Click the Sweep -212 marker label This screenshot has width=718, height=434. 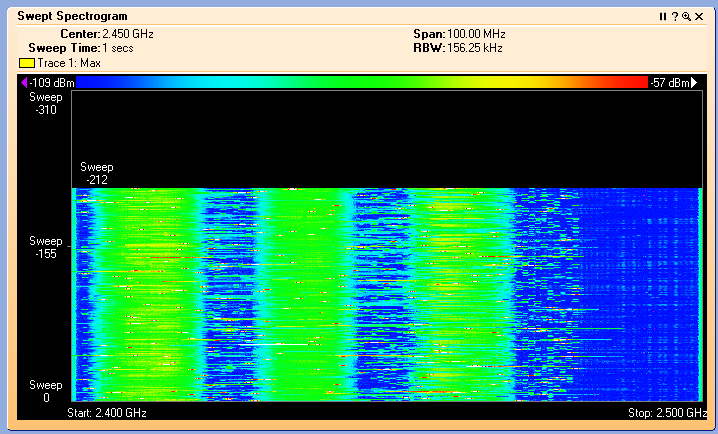(97, 173)
